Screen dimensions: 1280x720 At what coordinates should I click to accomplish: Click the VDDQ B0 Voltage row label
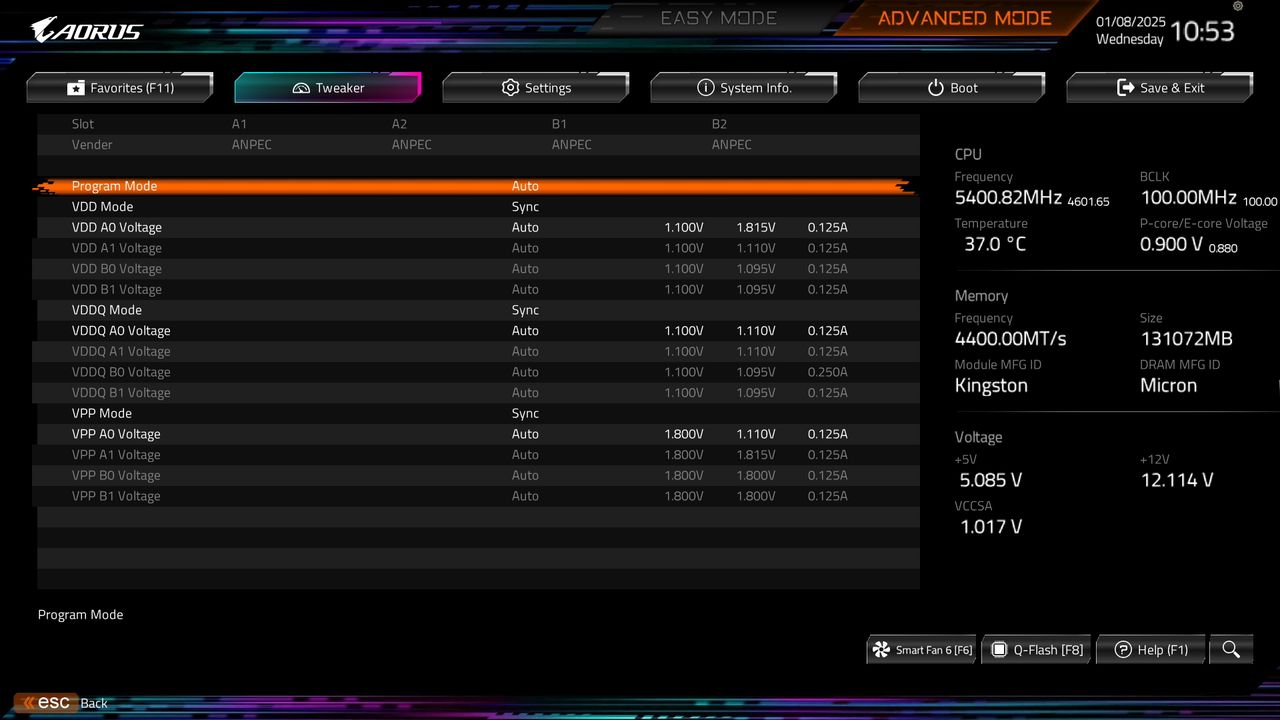tap(121, 372)
